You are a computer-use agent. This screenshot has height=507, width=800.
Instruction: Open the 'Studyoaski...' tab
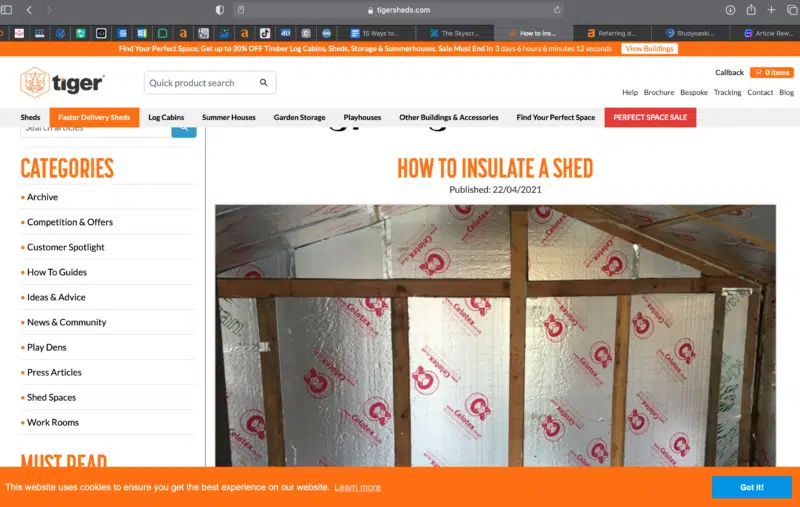click(x=690, y=33)
